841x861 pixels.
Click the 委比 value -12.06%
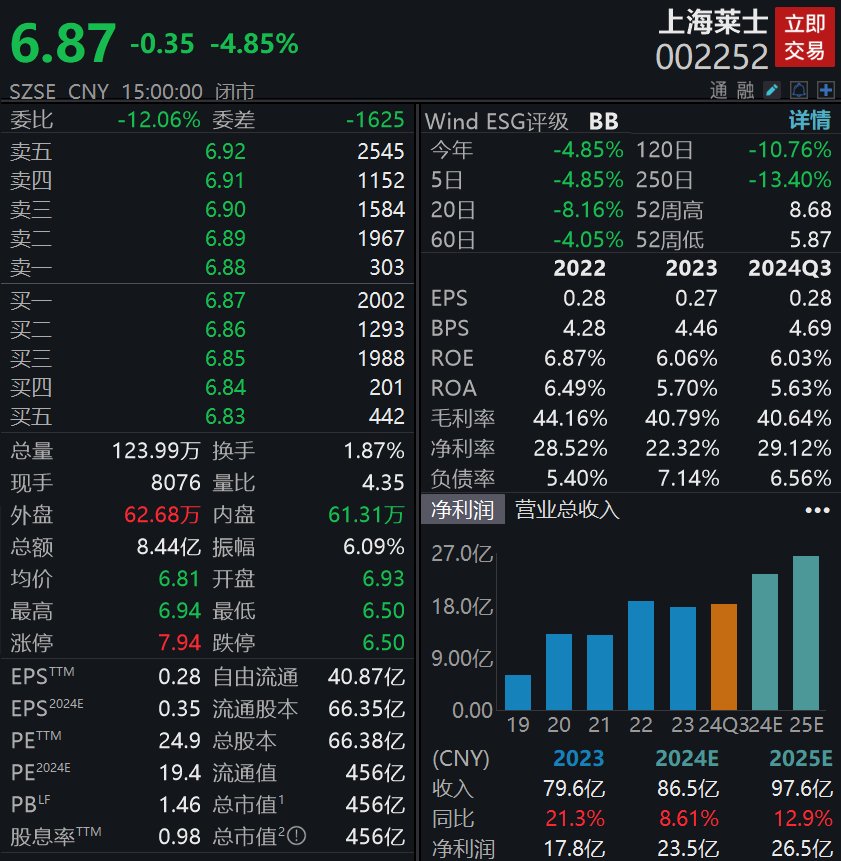click(x=159, y=119)
